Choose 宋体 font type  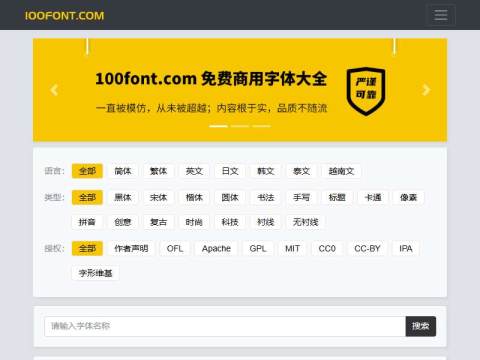pyautogui.click(x=158, y=197)
